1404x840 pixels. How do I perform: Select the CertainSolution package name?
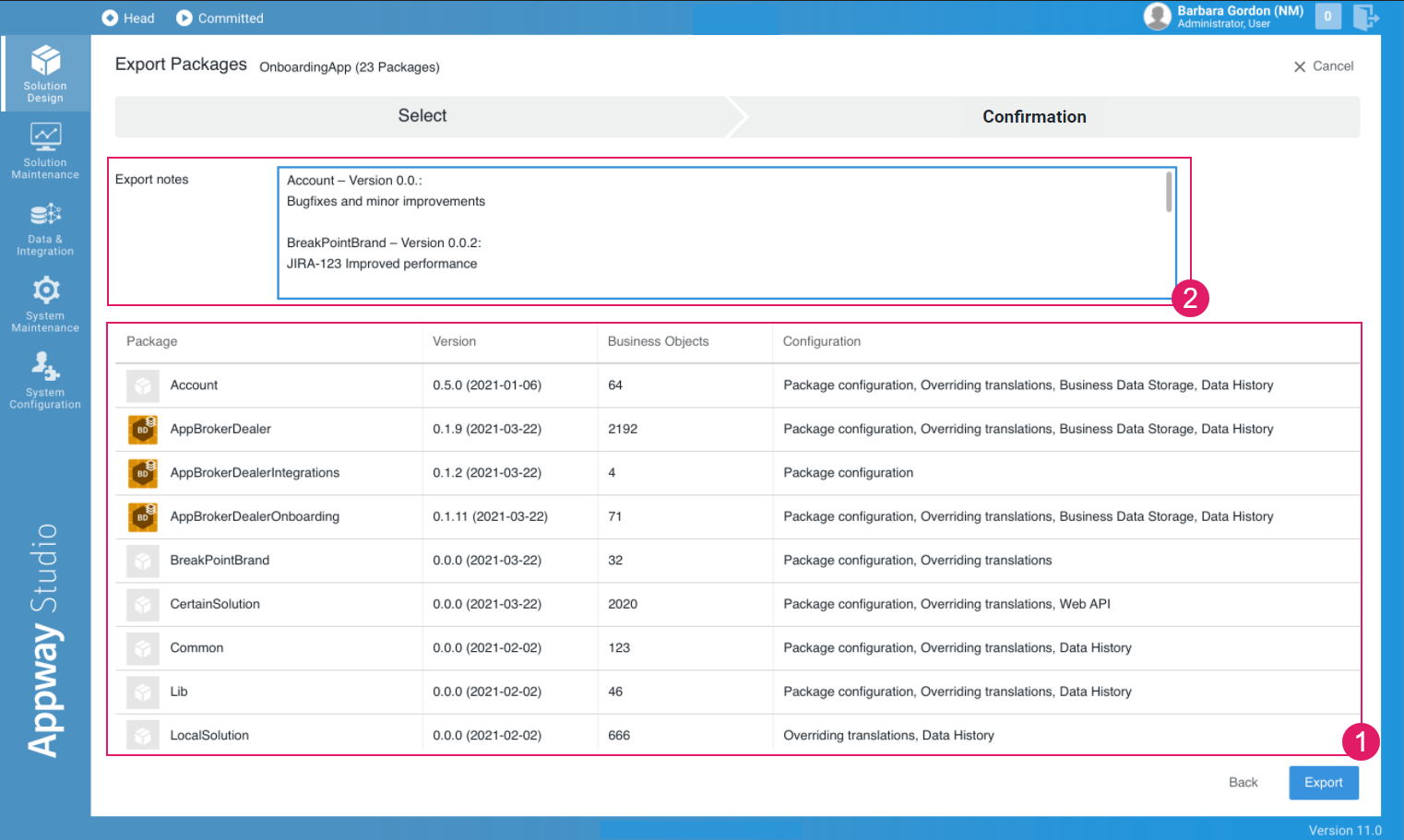(x=215, y=604)
